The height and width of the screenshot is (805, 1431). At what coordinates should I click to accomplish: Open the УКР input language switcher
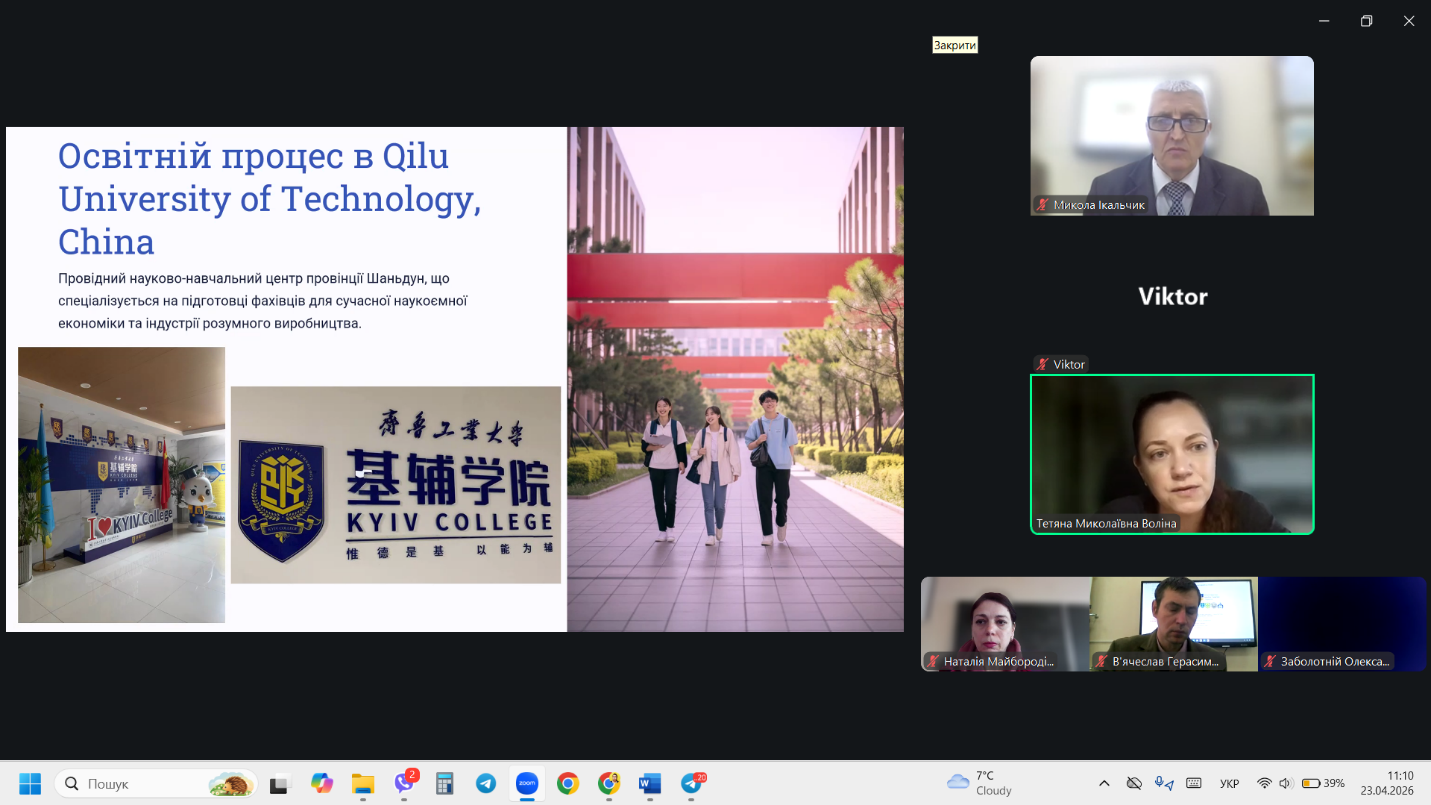coord(1229,784)
